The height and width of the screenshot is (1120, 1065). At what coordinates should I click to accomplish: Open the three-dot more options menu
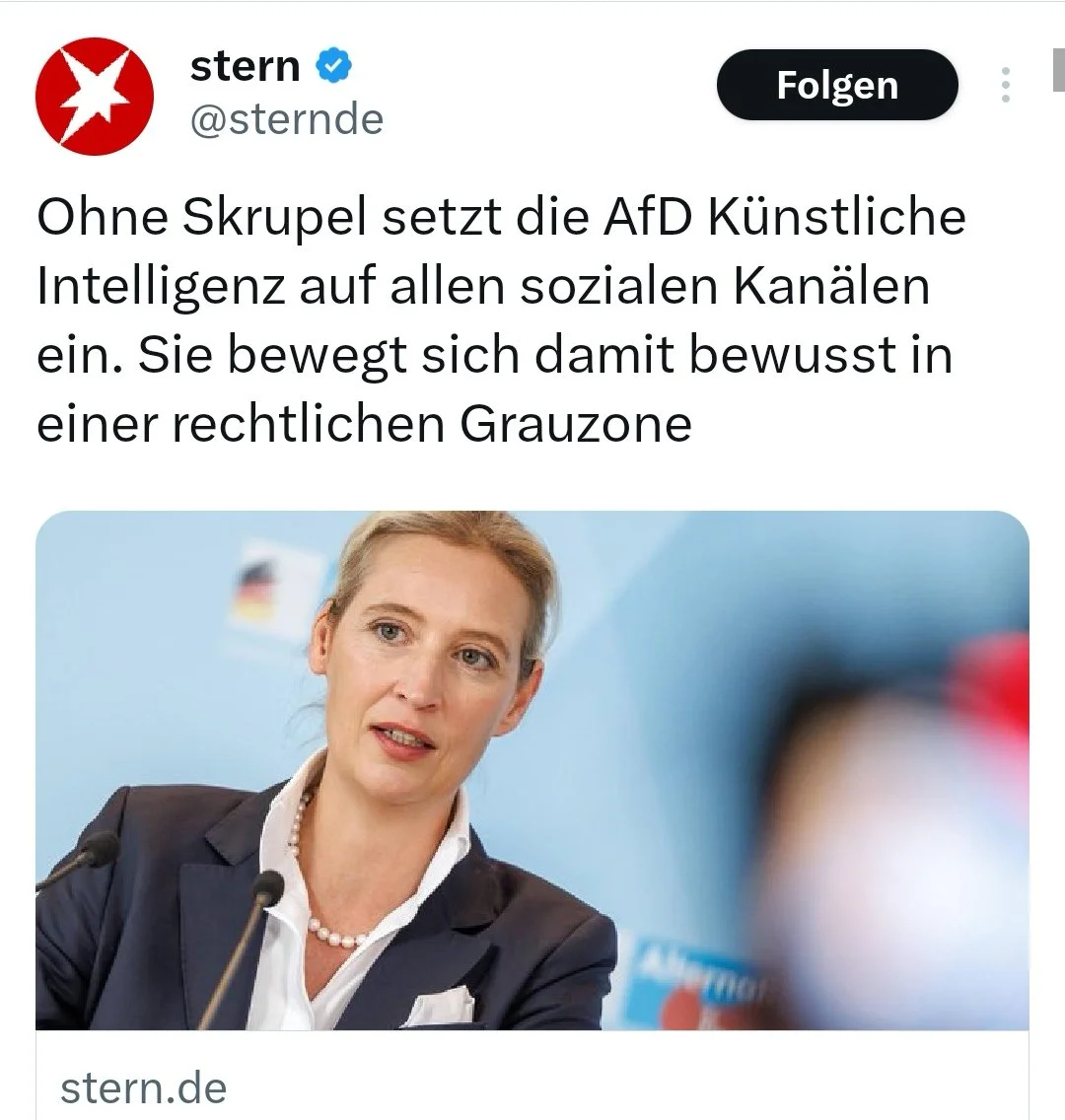[1006, 85]
